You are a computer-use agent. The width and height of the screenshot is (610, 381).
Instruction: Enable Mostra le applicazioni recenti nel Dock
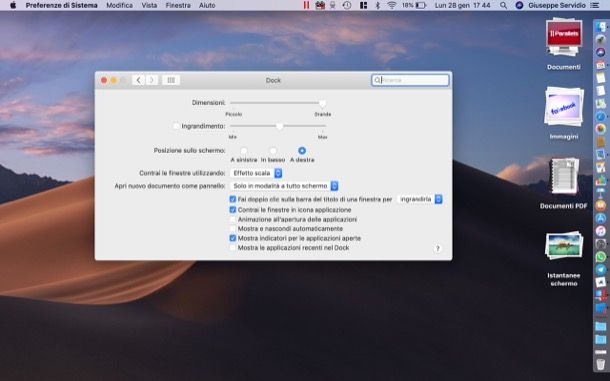(x=233, y=248)
